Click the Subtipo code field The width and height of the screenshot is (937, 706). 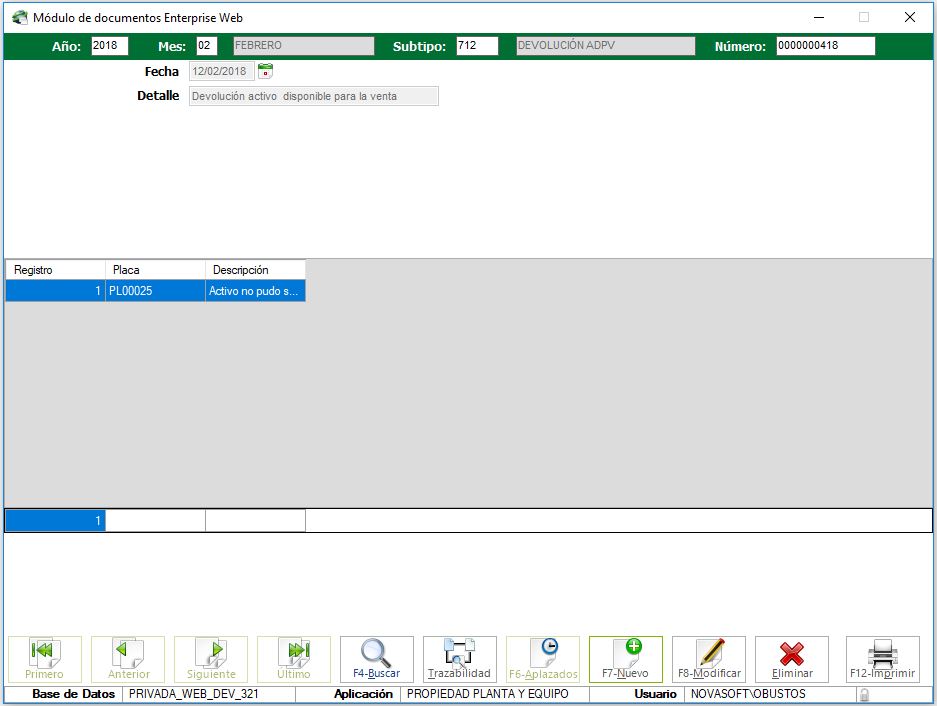click(x=477, y=46)
